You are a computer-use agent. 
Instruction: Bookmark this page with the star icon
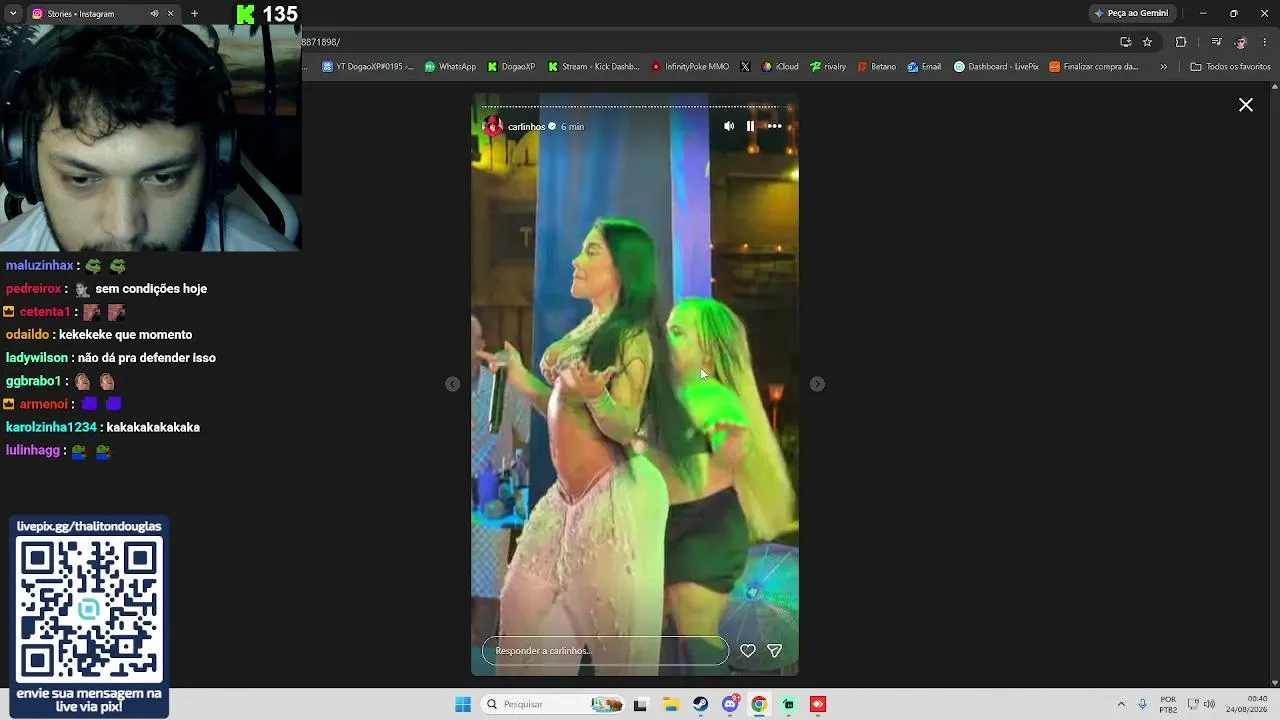tap(1147, 42)
